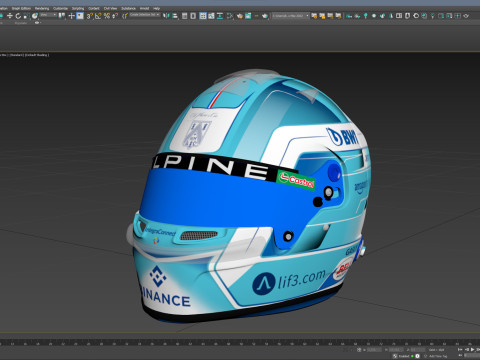Click third project folder icon
Viewport: 480px width, 360px height.
click(x=330, y=16)
